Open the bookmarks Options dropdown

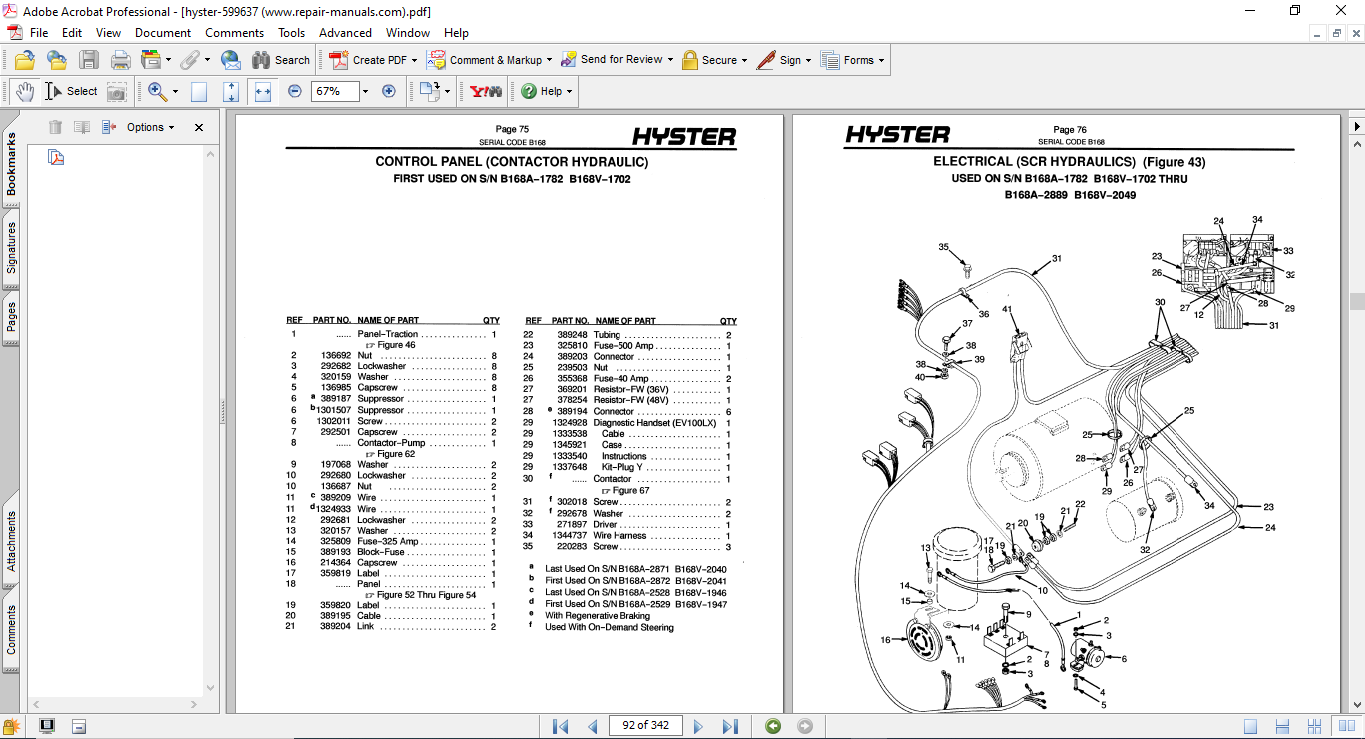150,127
